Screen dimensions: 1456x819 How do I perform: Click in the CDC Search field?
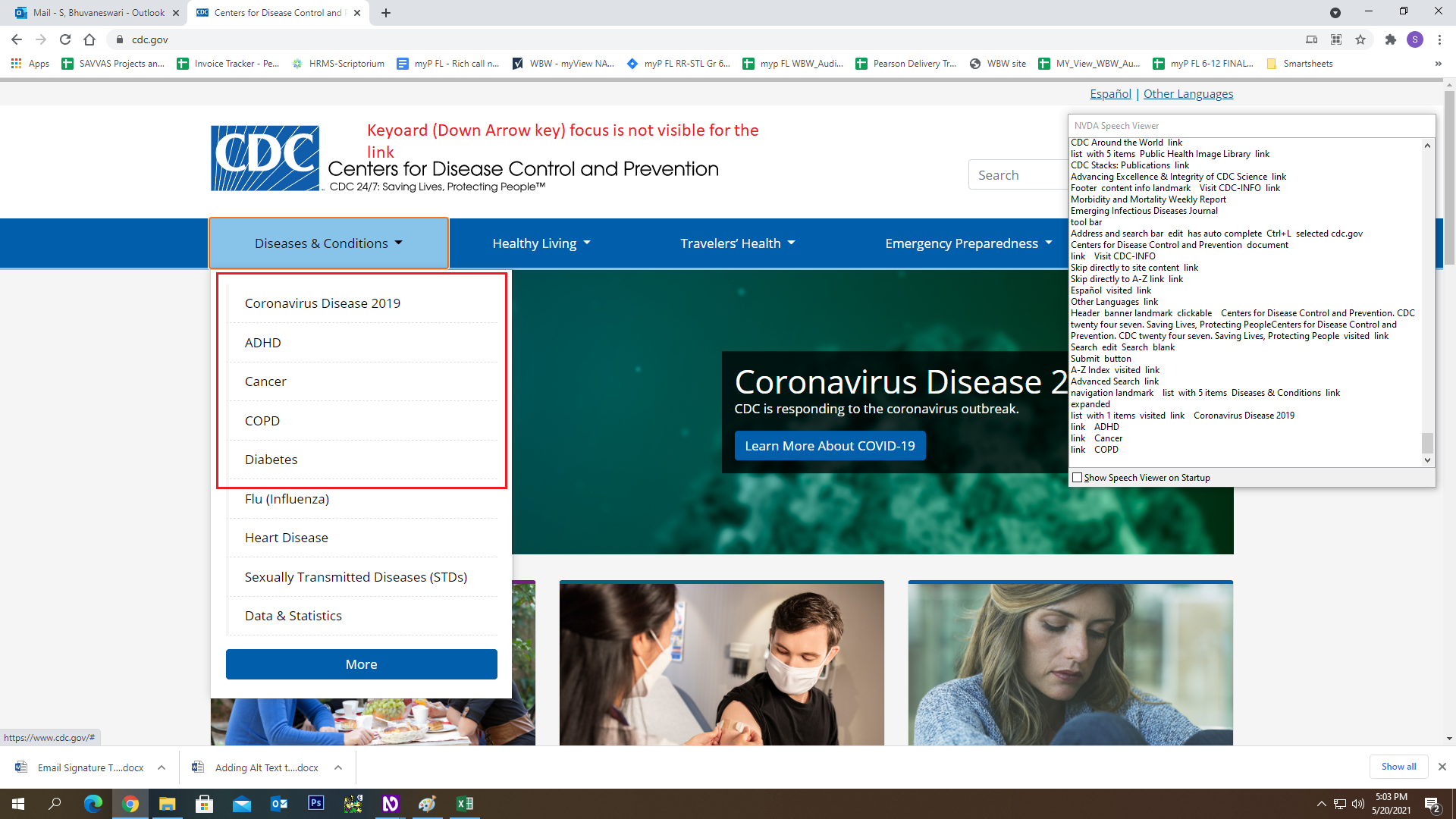1018,175
